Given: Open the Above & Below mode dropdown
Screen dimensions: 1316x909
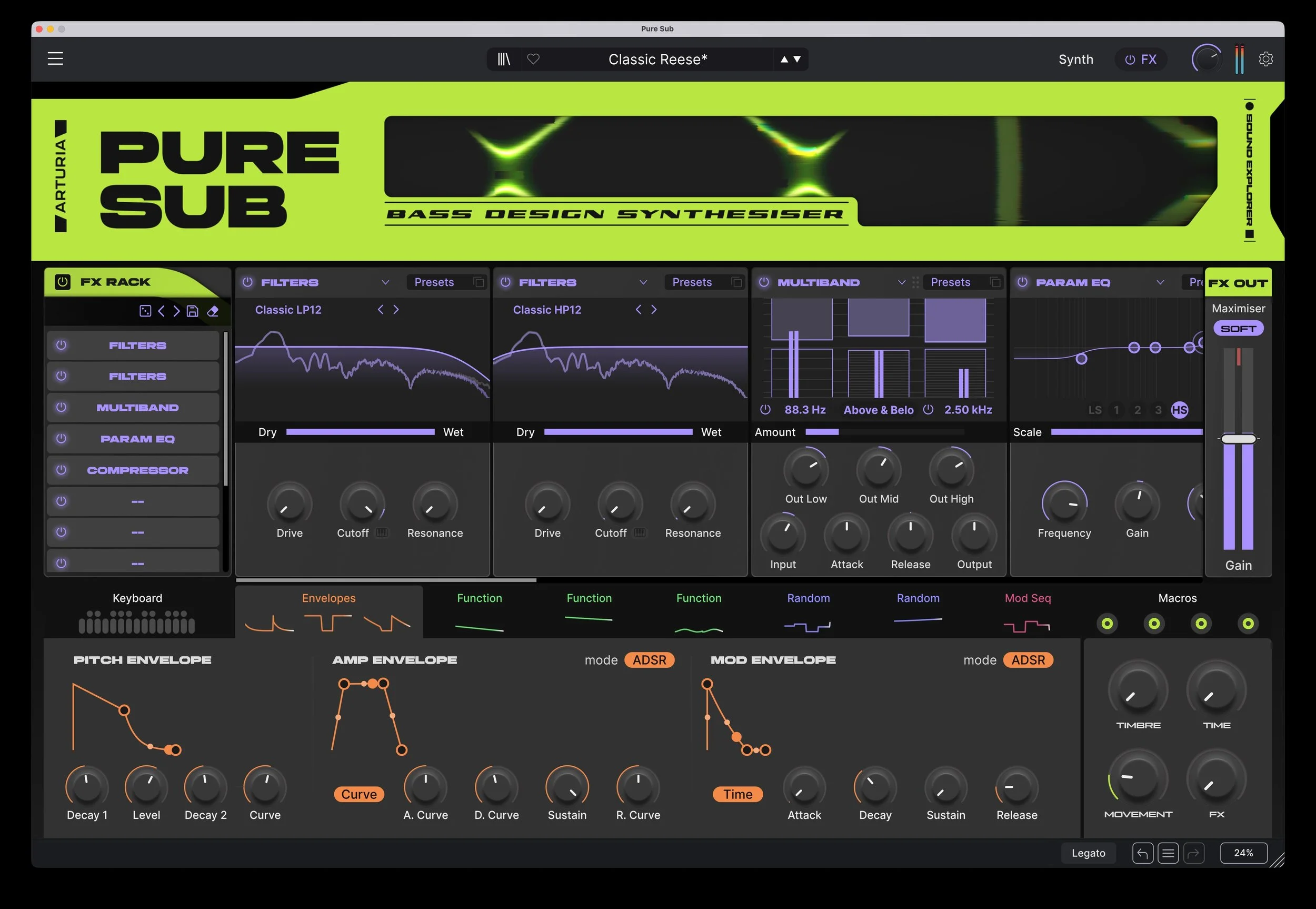Looking at the screenshot, I should click(878, 410).
